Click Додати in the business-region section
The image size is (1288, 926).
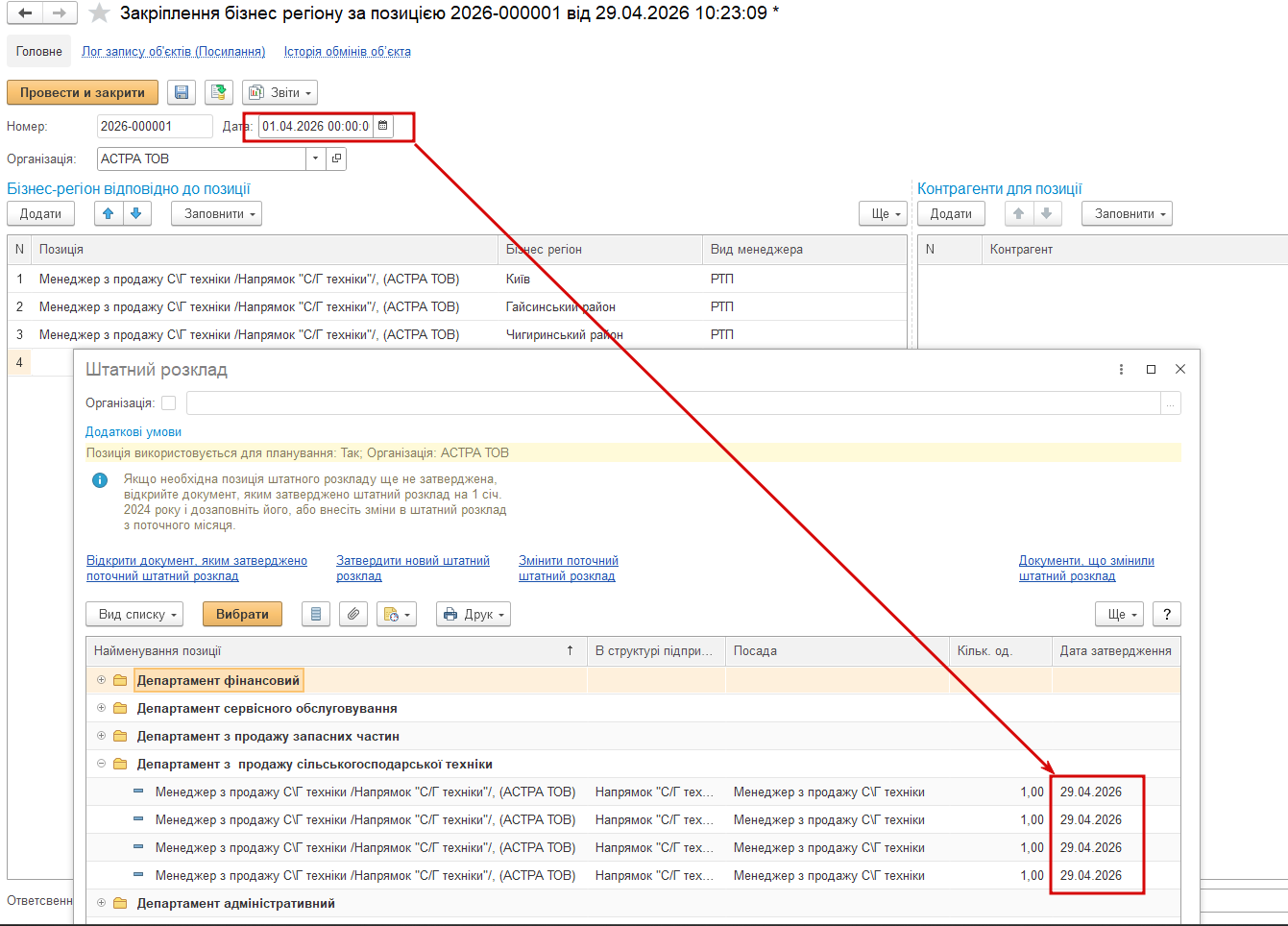40,213
